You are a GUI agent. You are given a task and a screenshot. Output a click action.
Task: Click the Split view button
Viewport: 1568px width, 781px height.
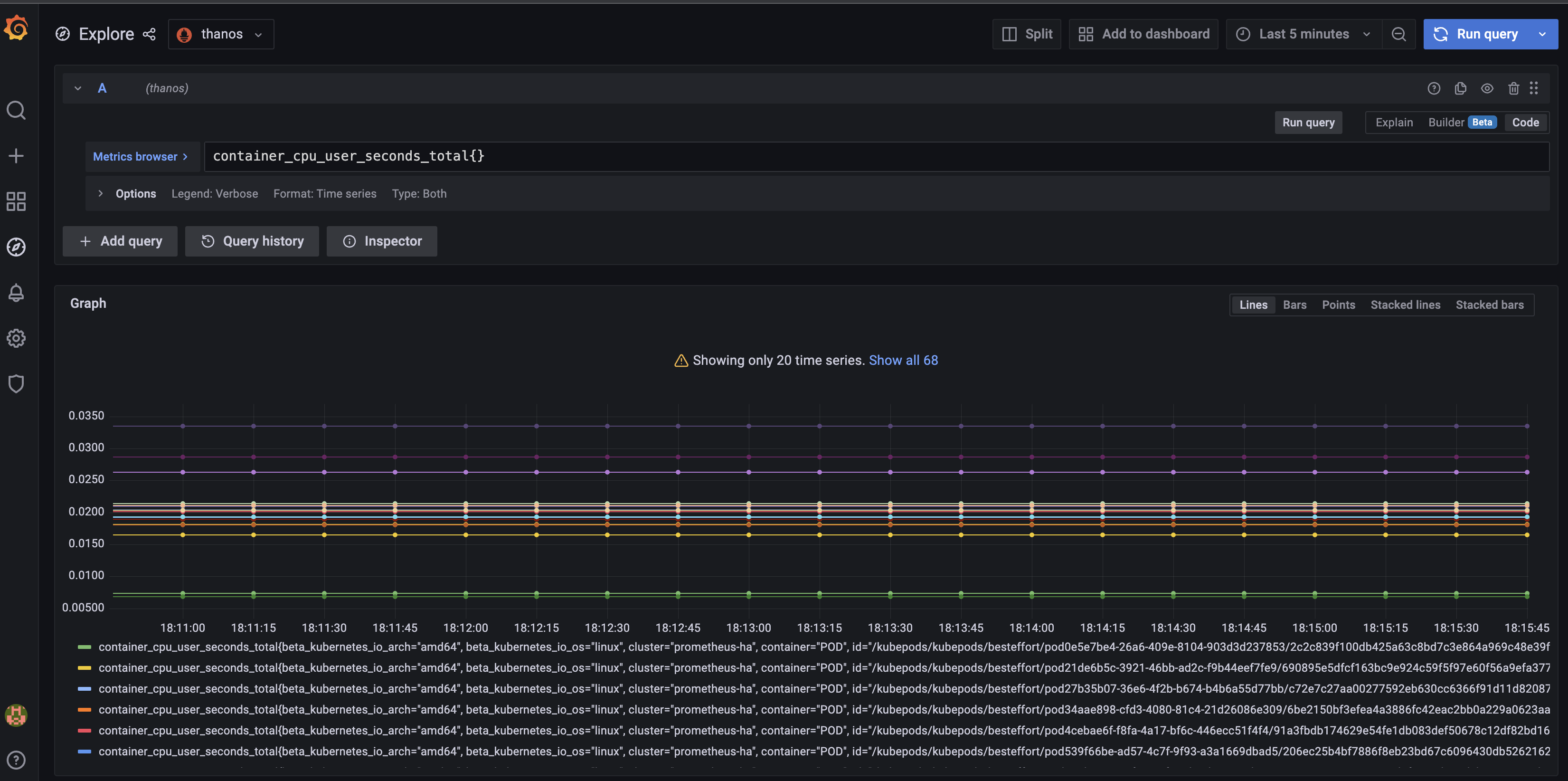click(1027, 34)
